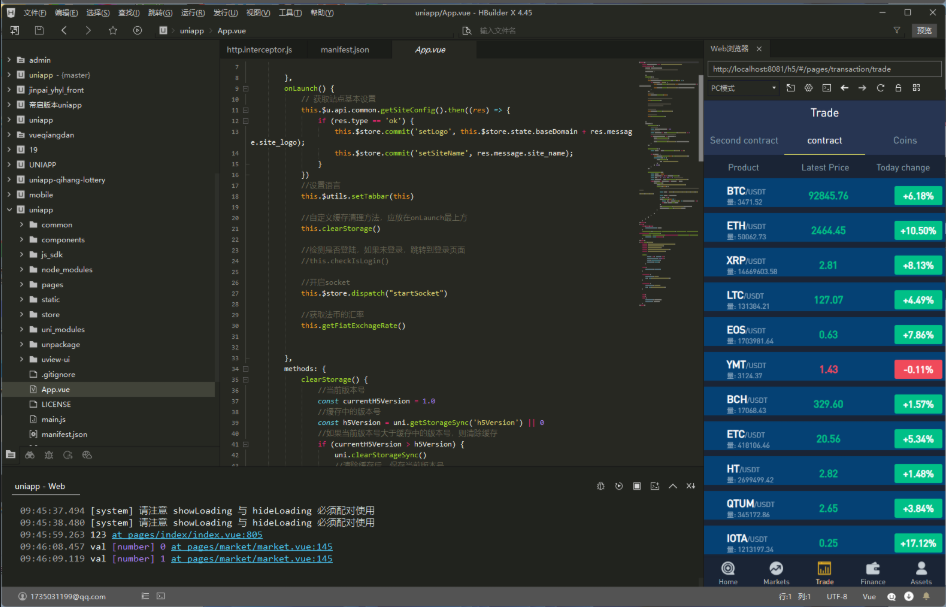Click the UTF-8 encoding in status bar

(837, 596)
